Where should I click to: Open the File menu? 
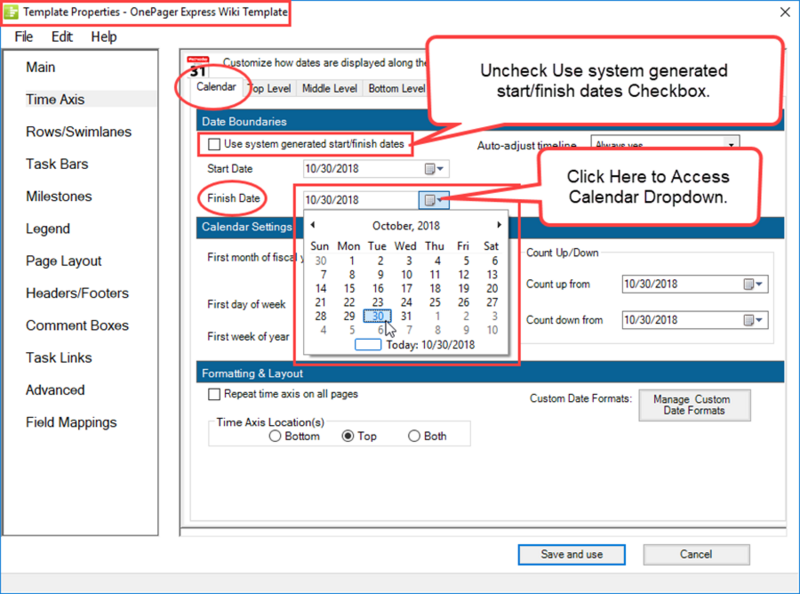[23, 37]
